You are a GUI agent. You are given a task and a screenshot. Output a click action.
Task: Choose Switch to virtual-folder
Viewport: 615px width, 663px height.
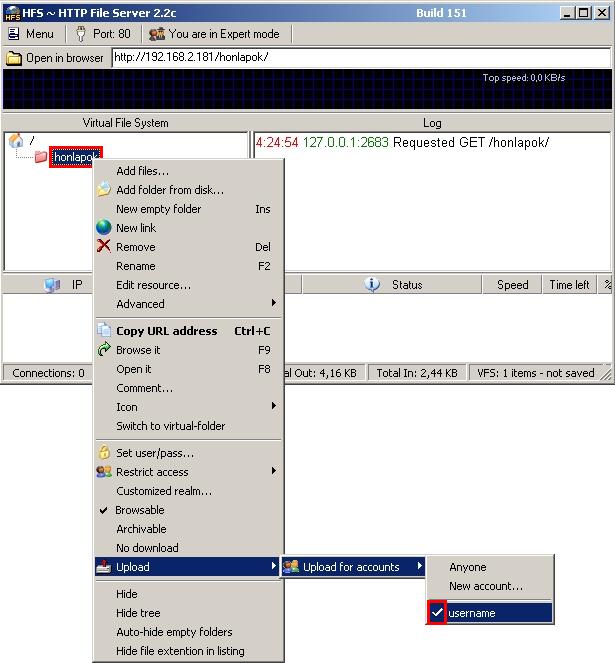pos(188,426)
